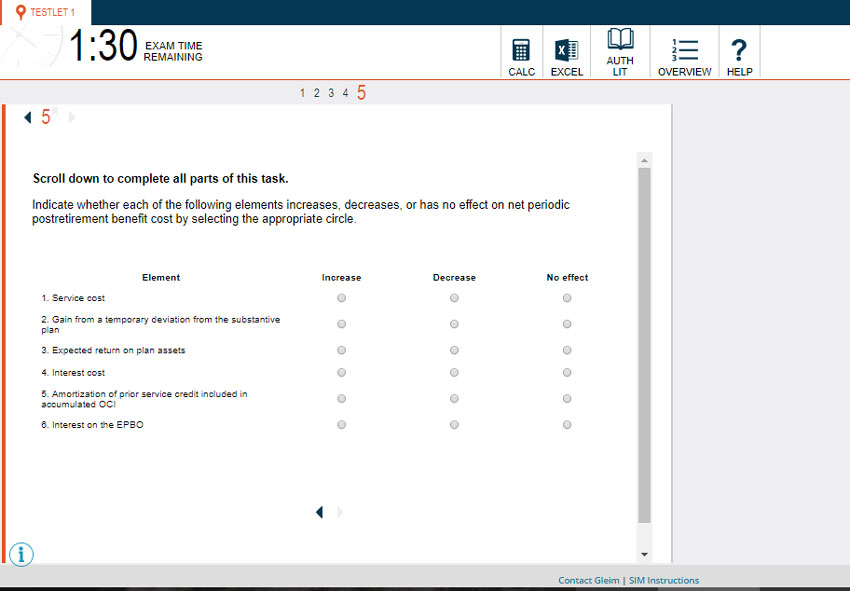This screenshot has width=850, height=591.
Task: Open the SIM Instructions link
Action: click(664, 580)
